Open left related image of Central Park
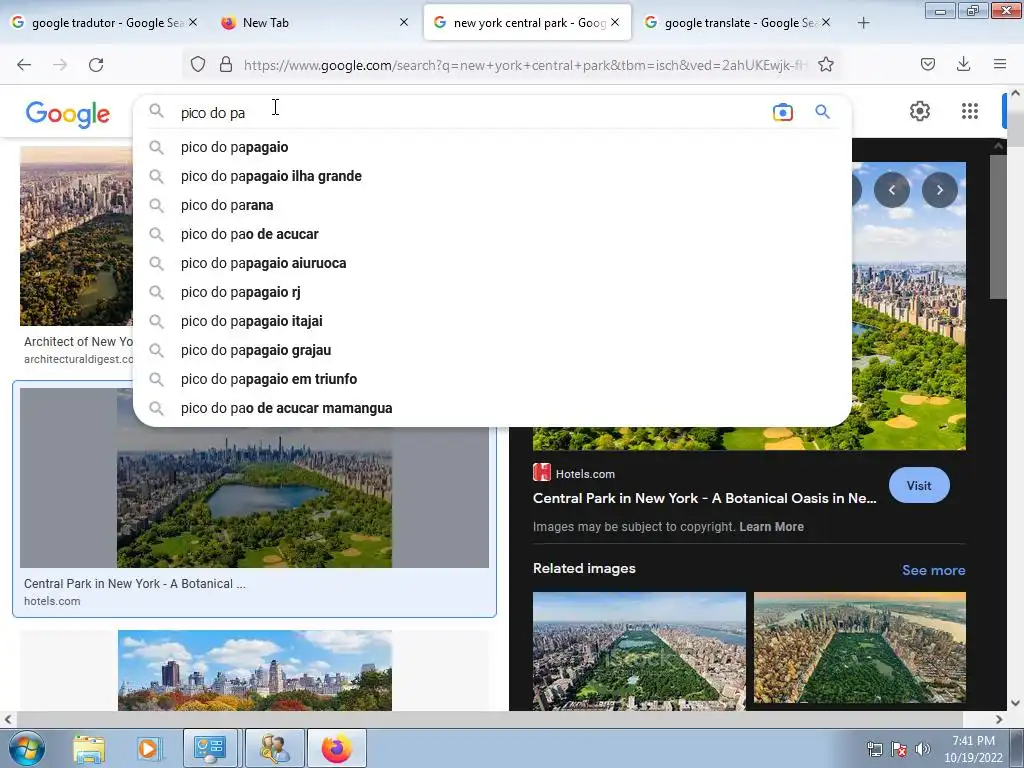 [639, 651]
